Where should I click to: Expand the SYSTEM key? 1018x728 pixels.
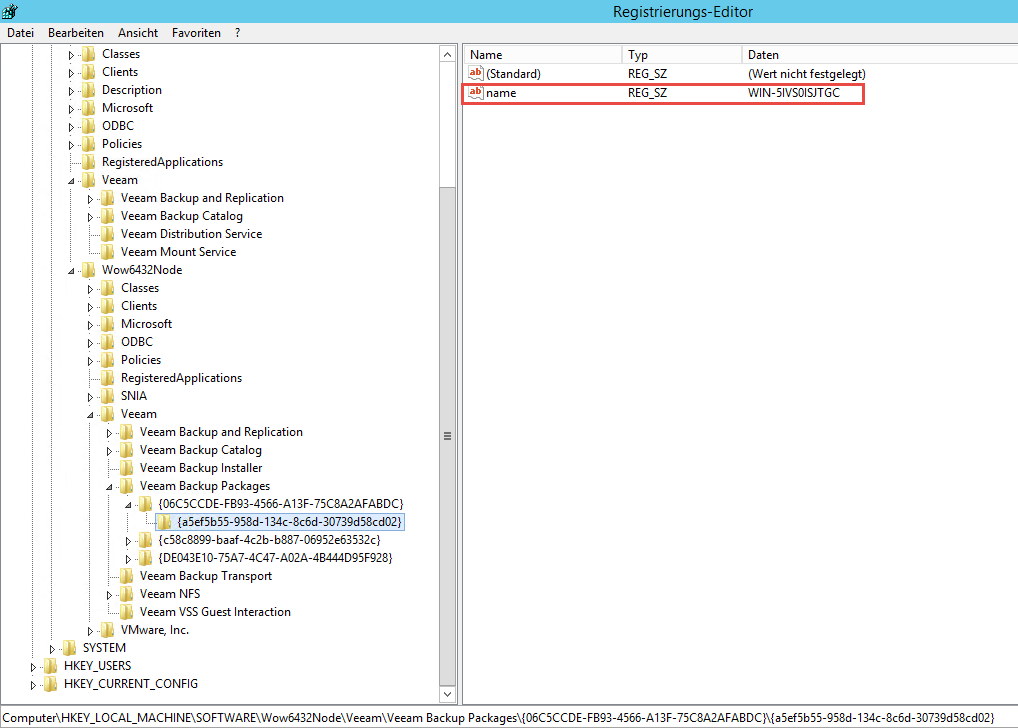[52, 649]
